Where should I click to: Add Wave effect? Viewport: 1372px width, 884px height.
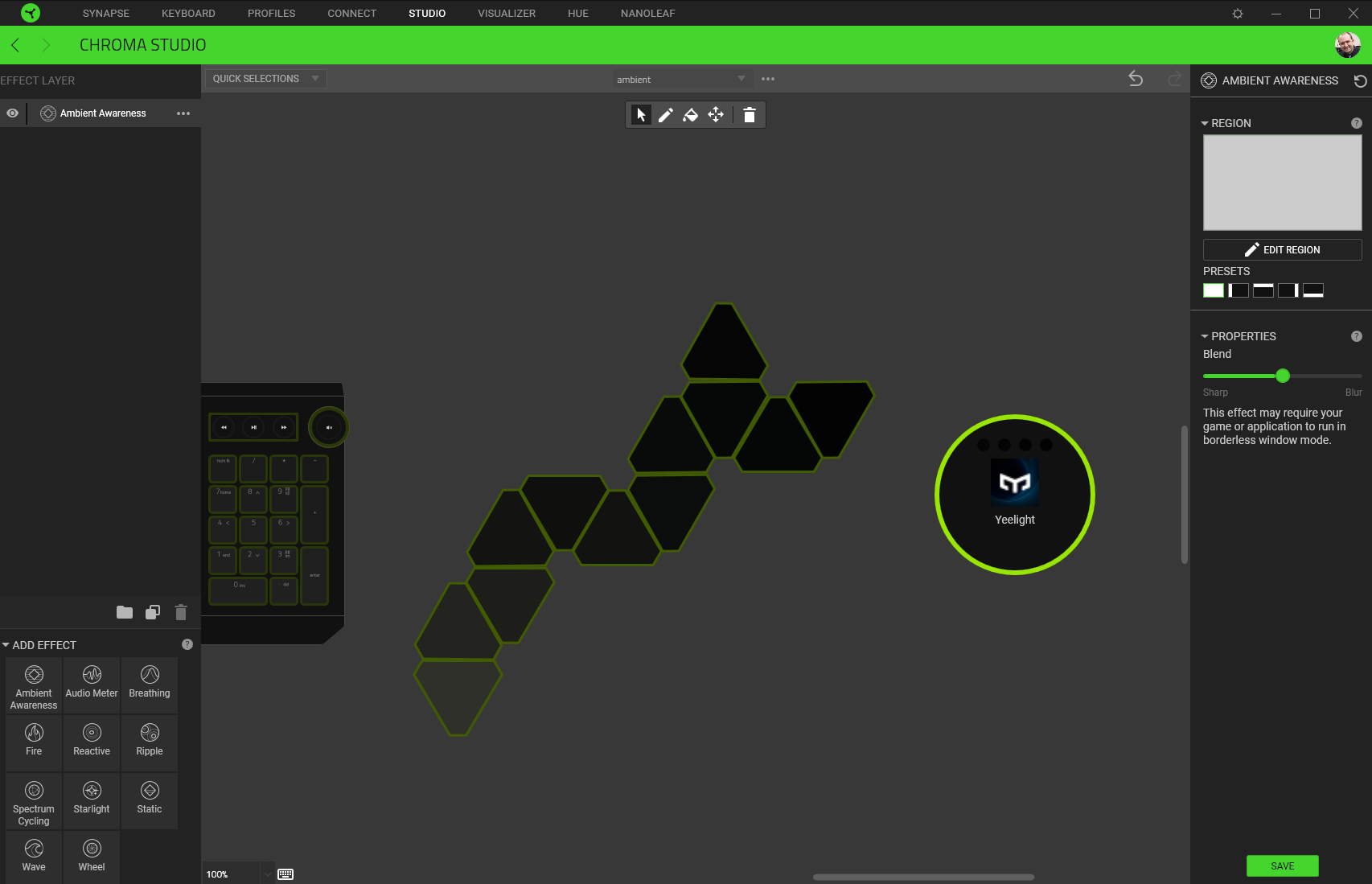click(x=34, y=857)
